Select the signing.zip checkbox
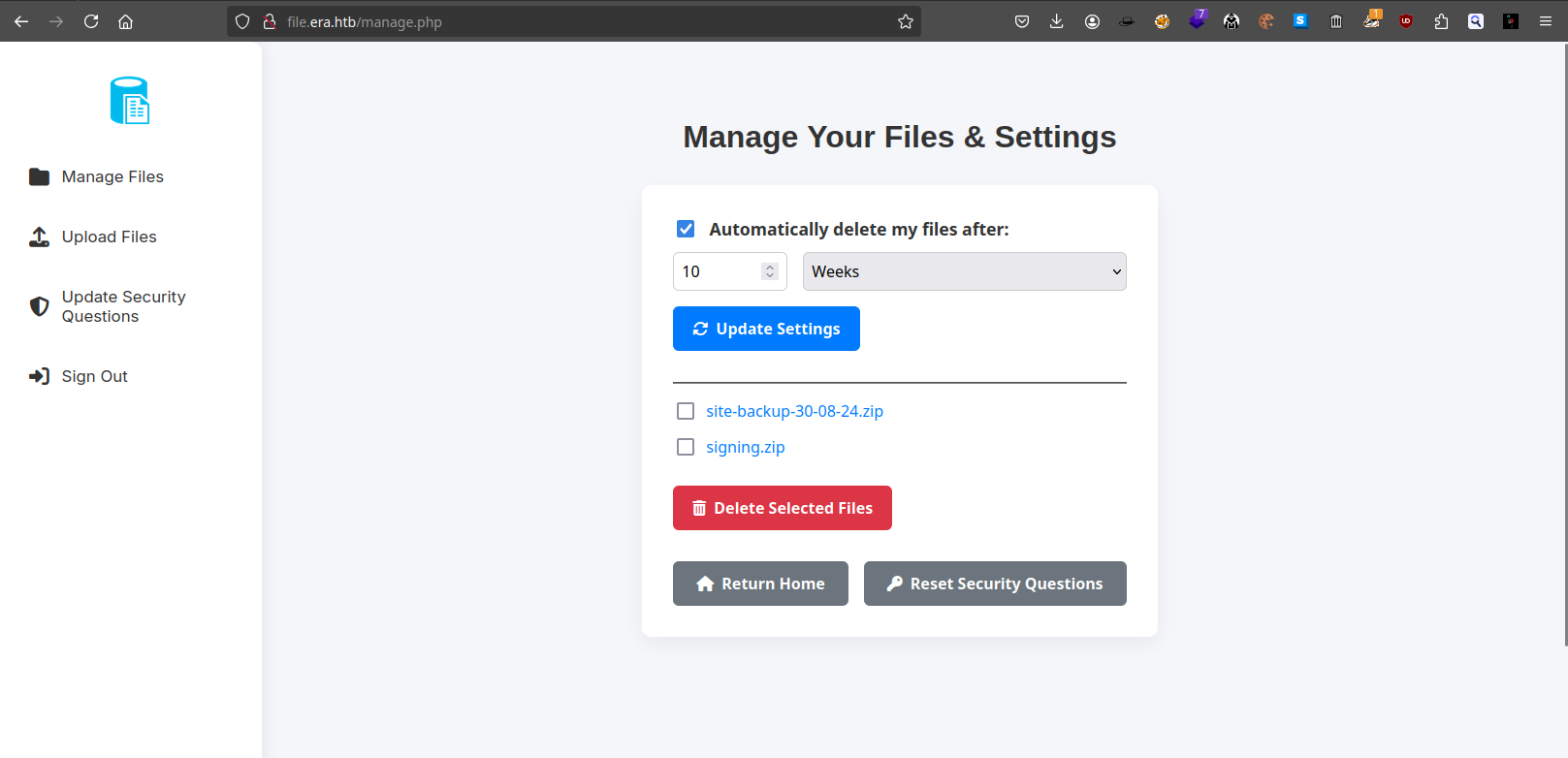Image resolution: width=1568 pixels, height=758 pixels. pos(686,447)
